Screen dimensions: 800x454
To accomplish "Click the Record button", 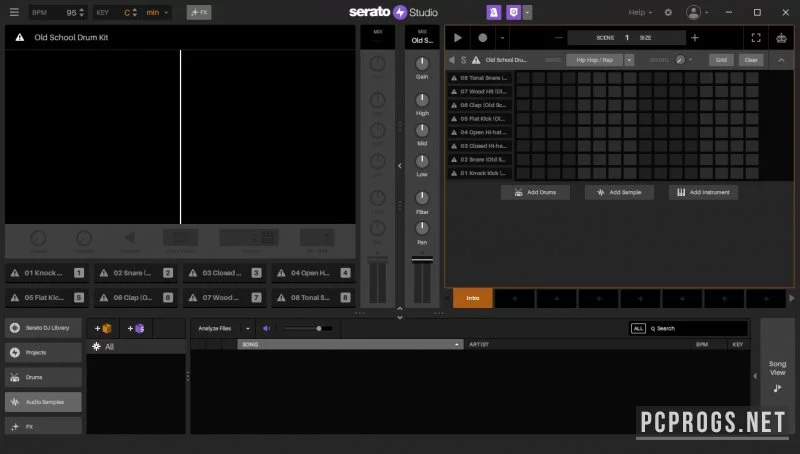I will pyautogui.click(x=483, y=38).
